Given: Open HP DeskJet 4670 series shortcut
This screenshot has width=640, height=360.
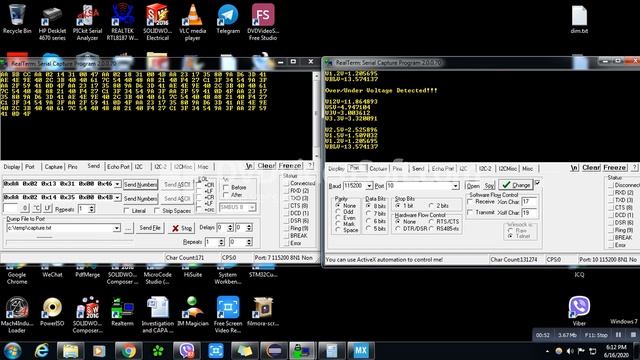Looking at the screenshot, I should coord(52,22).
